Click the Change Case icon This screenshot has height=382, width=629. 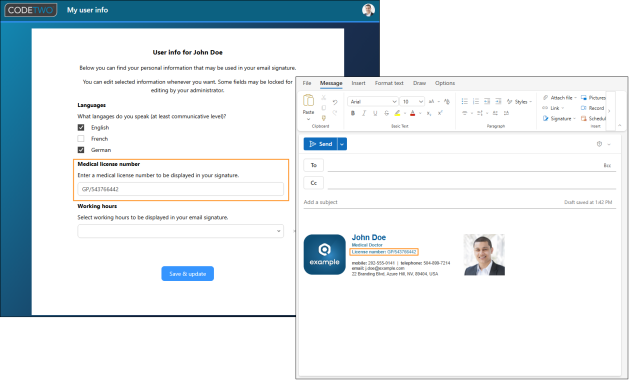pyautogui.click(x=432, y=102)
